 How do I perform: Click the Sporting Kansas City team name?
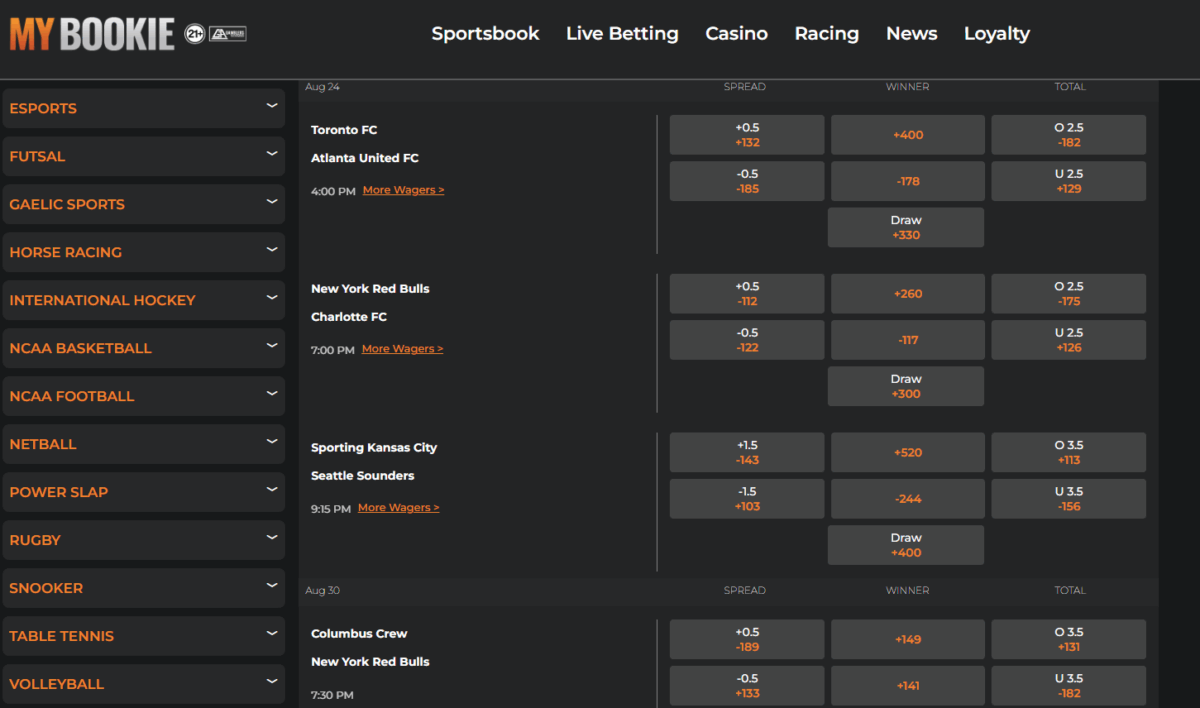click(x=374, y=448)
